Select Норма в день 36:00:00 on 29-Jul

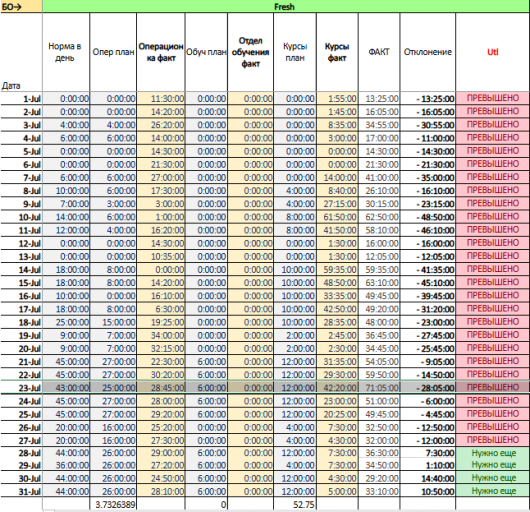pos(66,465)
